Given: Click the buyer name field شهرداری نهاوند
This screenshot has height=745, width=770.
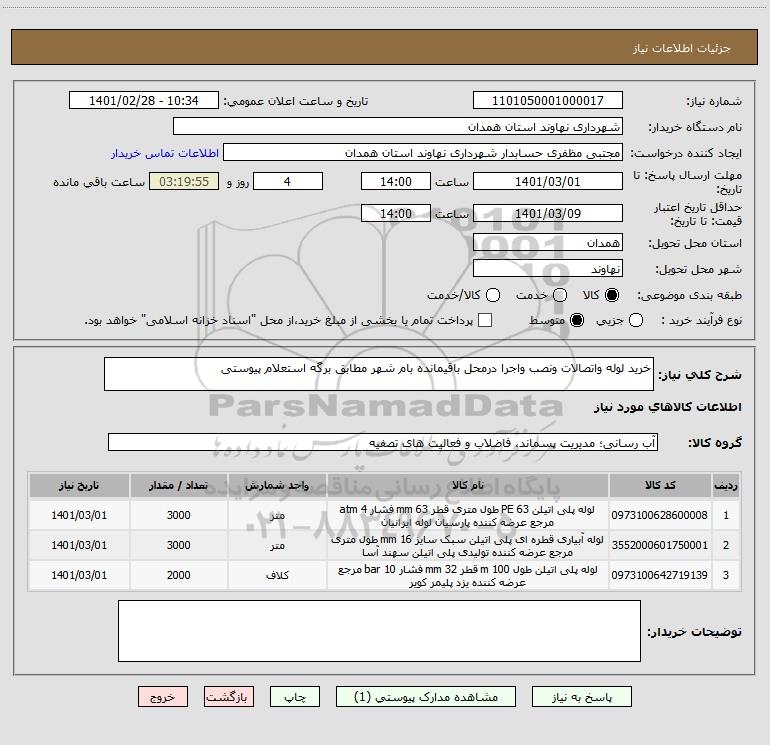Looking at the screenshot, I should click(x=398, y=127).
